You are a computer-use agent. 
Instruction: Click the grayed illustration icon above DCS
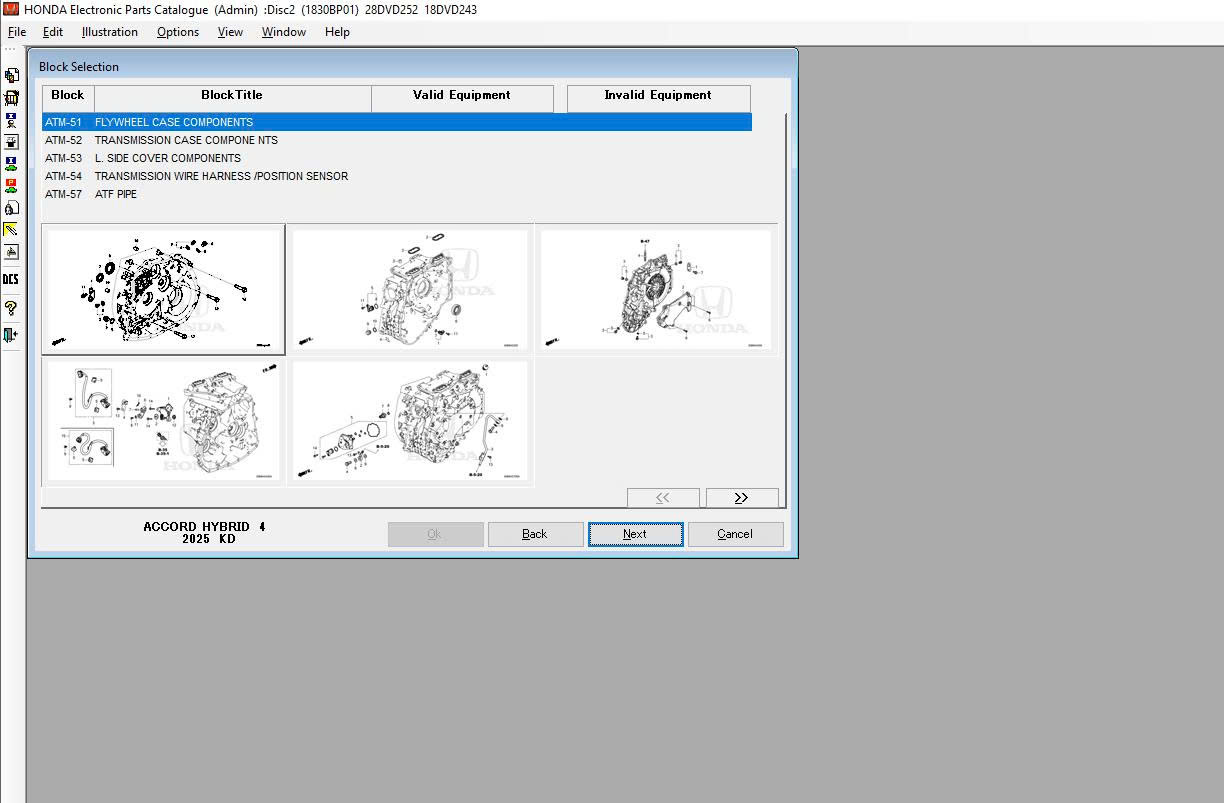coord(11,252)
